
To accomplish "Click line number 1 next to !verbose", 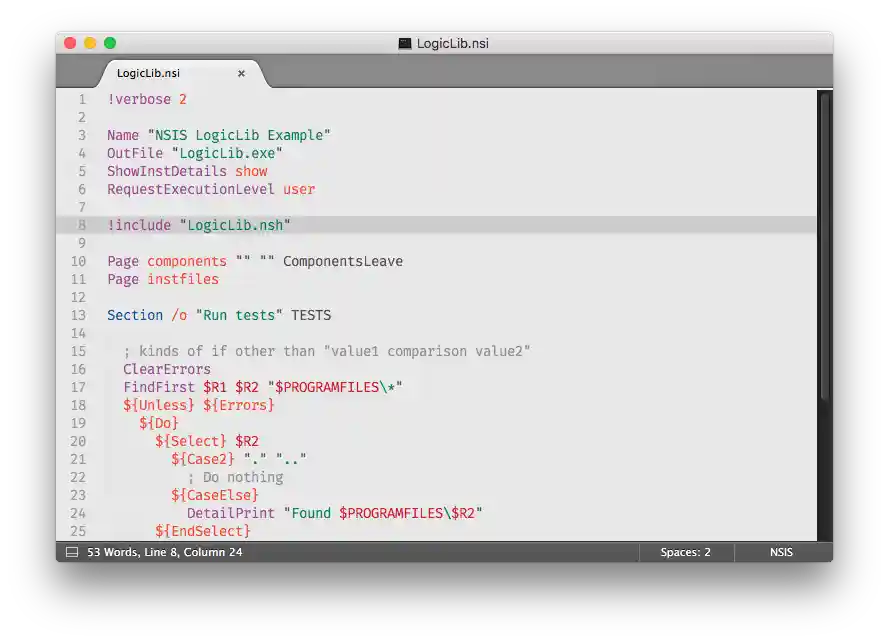I will [x=81, y=99].
